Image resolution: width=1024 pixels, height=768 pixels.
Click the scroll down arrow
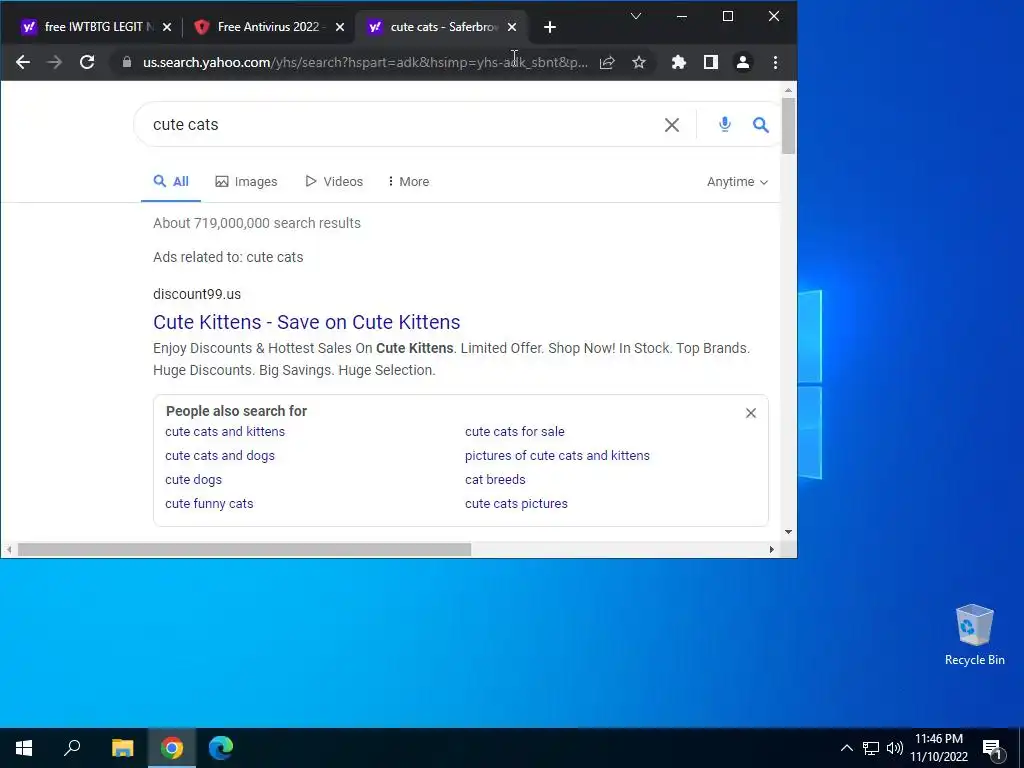pyautogui.click(x=788, y=532)
